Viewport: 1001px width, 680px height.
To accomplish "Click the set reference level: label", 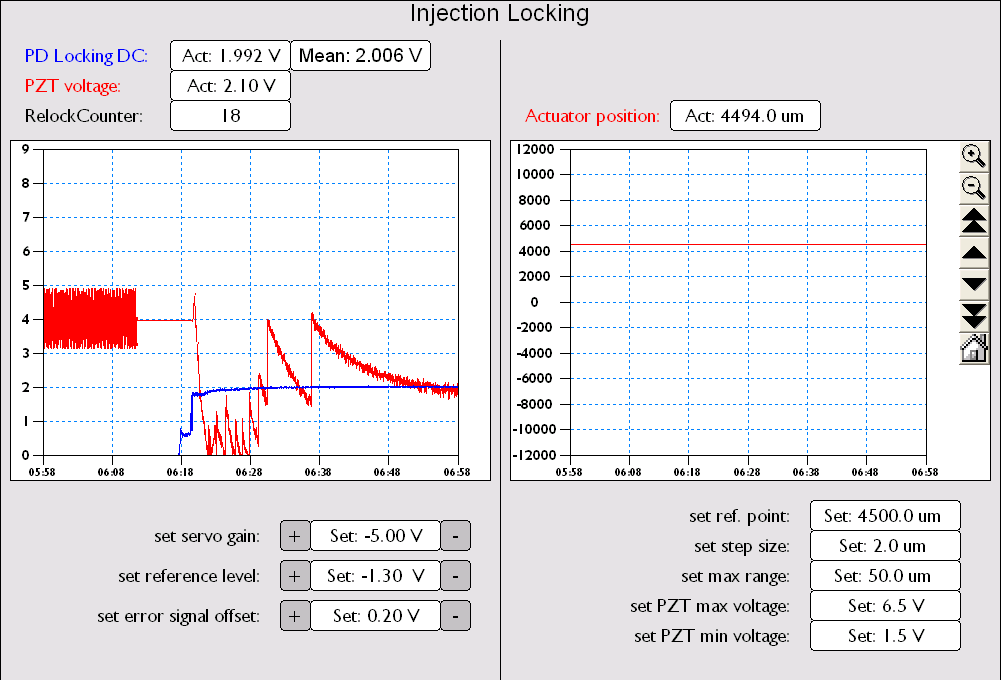I will [189, 577].
